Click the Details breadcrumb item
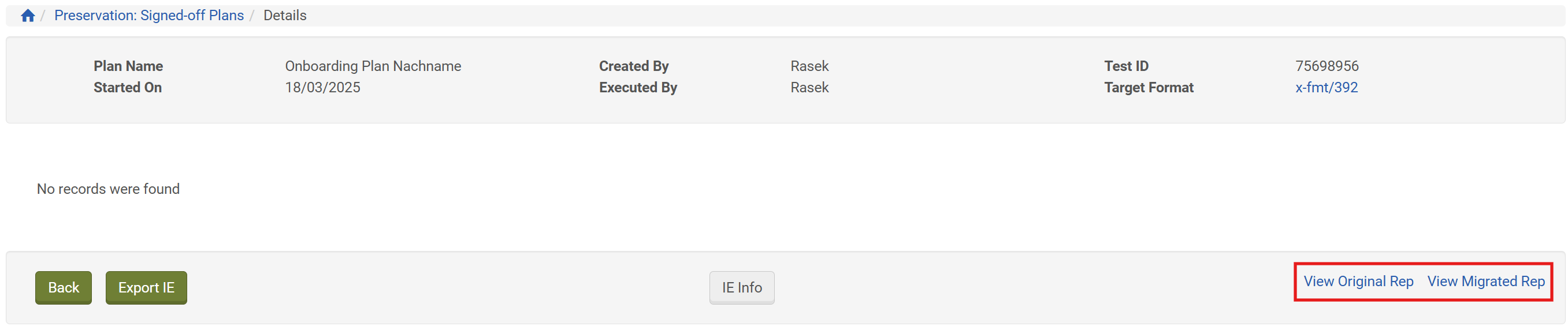The width and height of the screenshot is (1568, 330). 284,16
